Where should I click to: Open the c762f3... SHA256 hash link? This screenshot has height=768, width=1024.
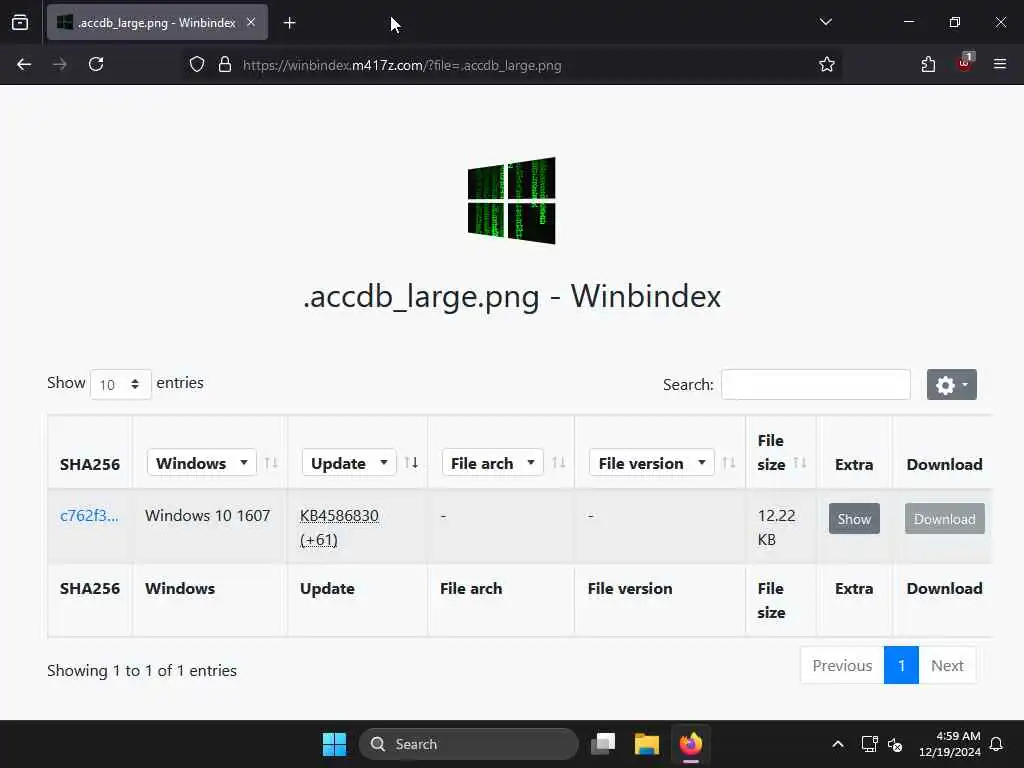point(89,515)
